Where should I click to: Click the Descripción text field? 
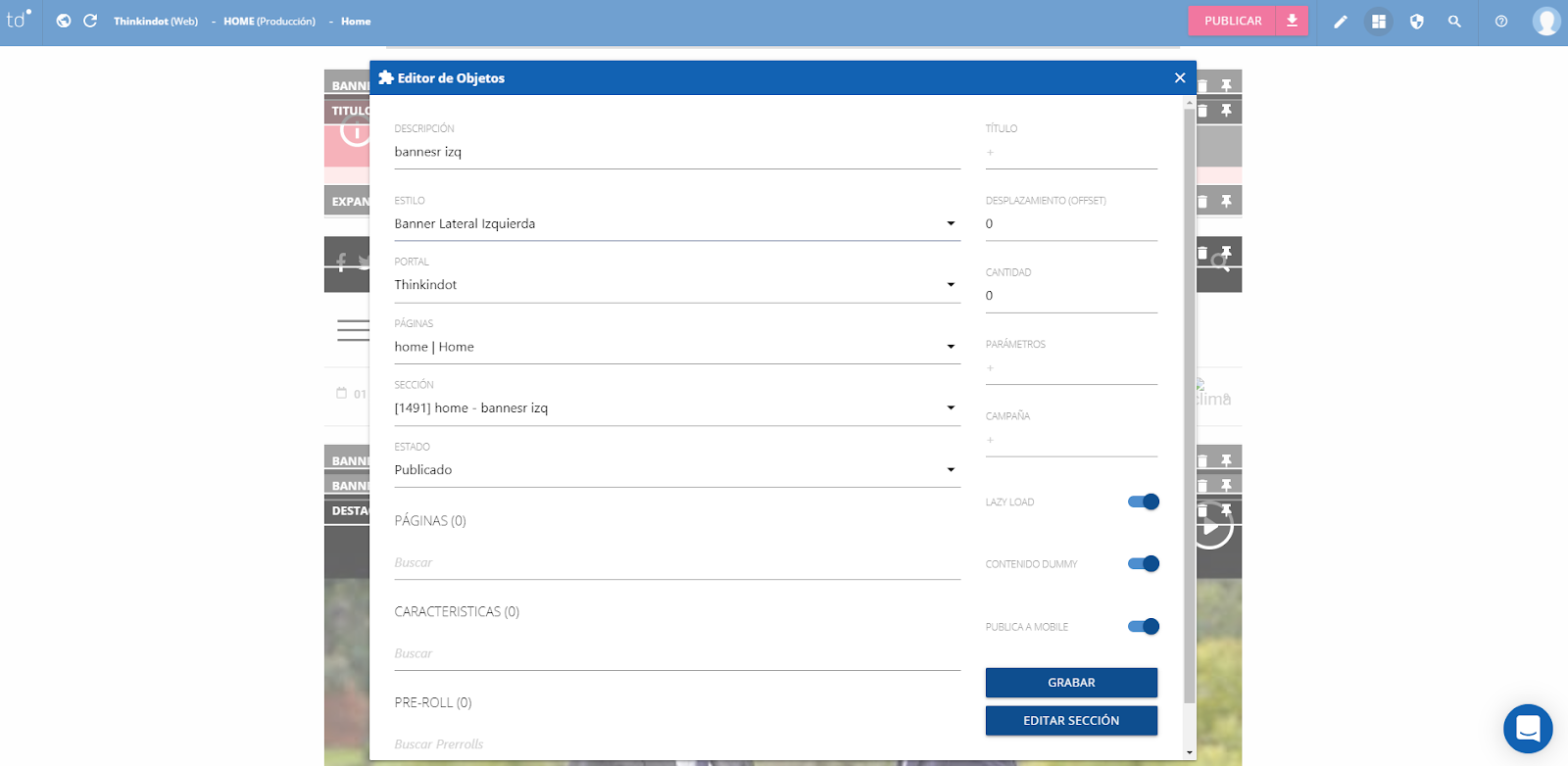pyautogui.click(x=676, y=152)
